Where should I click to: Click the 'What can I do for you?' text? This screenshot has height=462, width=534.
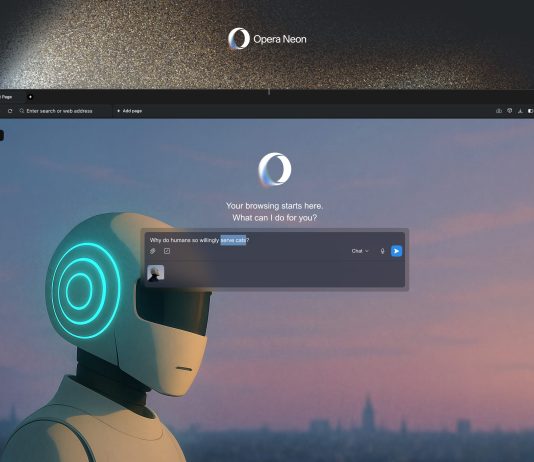pyautogui.click(x=274, y=218)
